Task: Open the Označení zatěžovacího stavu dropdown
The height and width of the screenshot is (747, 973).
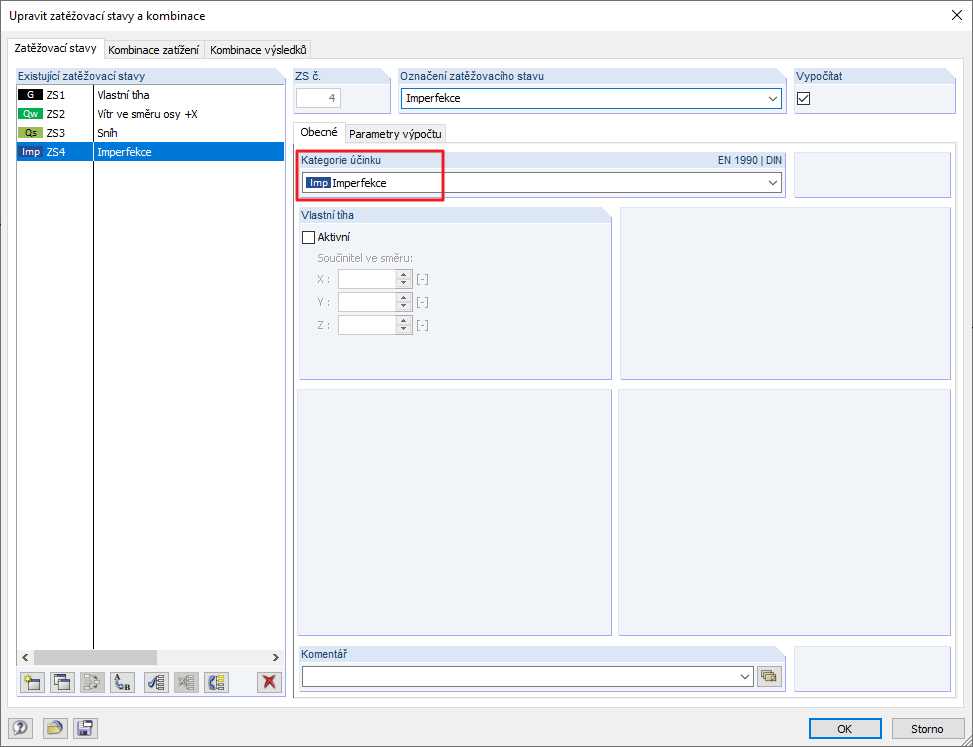Action: (x=773, y=98)
